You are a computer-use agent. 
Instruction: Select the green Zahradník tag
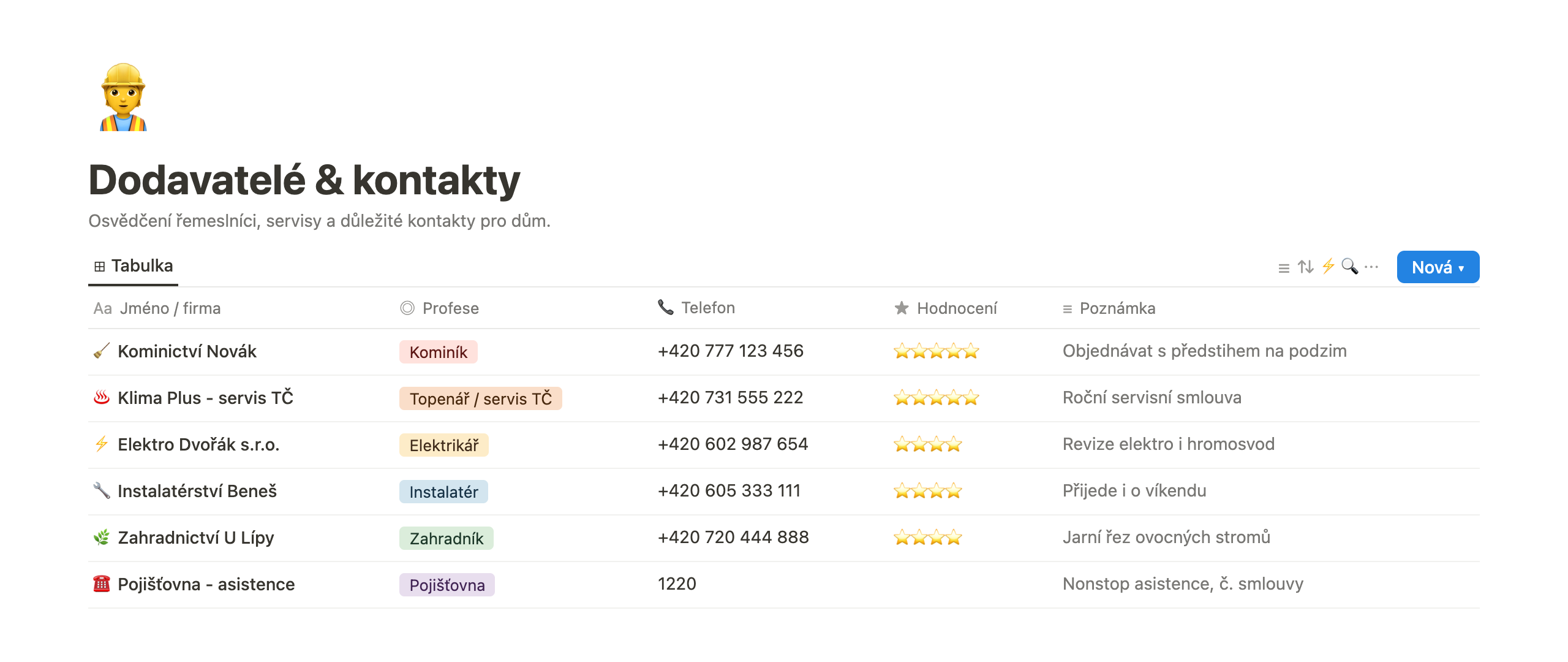coord(447,538)
